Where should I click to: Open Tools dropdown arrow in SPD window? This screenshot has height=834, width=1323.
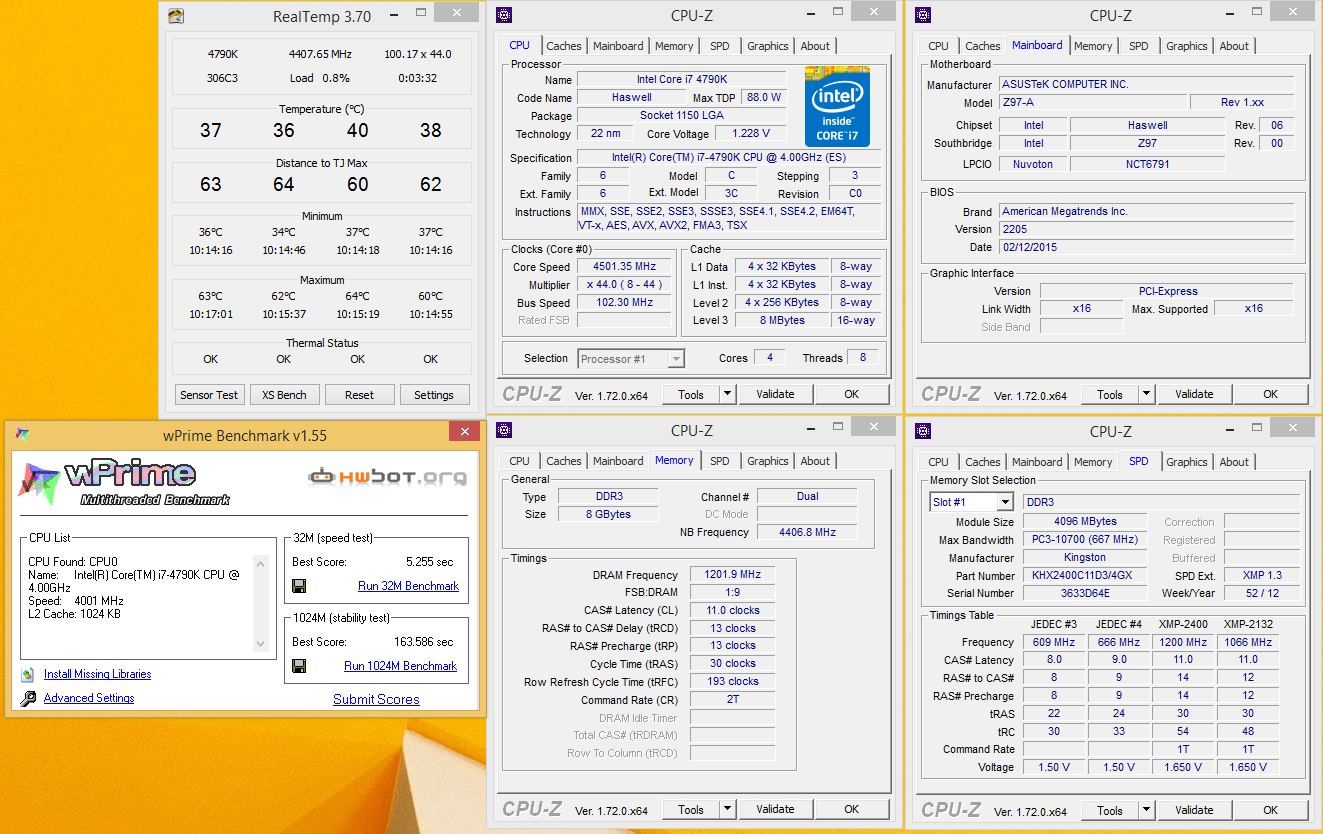[x=1146, y=810]
